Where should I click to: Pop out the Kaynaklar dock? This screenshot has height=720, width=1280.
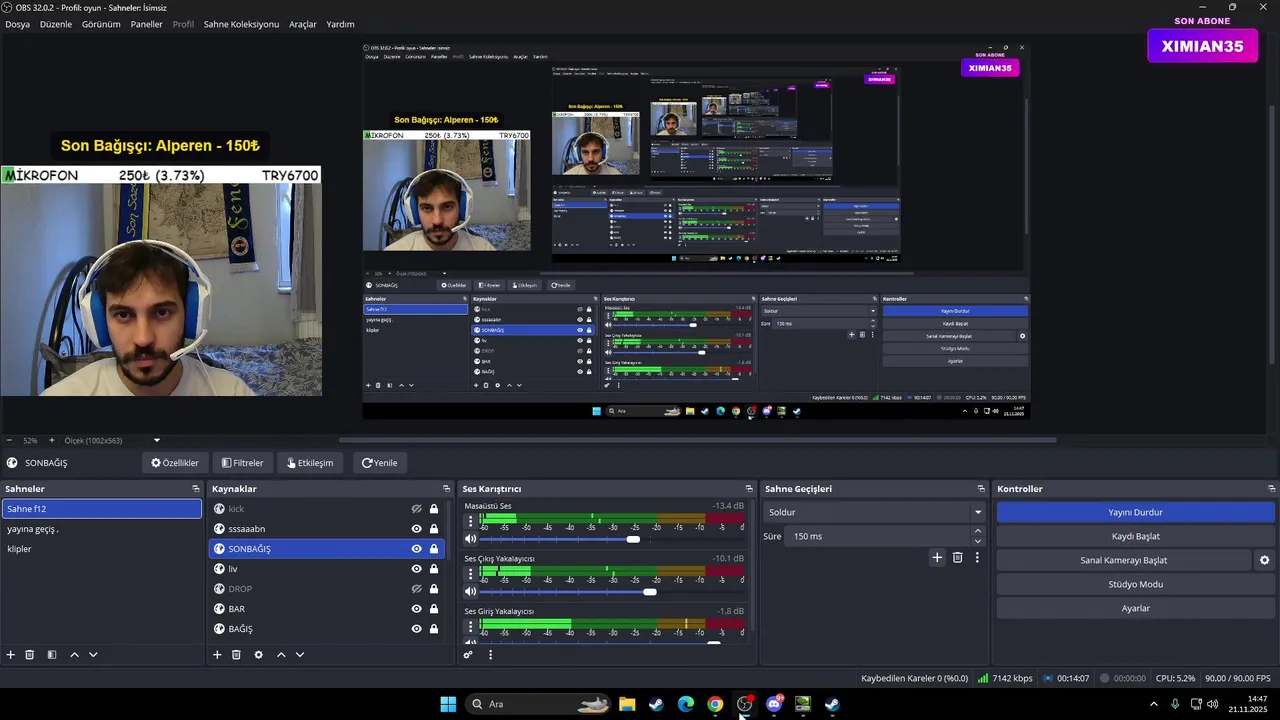(446, 489)
